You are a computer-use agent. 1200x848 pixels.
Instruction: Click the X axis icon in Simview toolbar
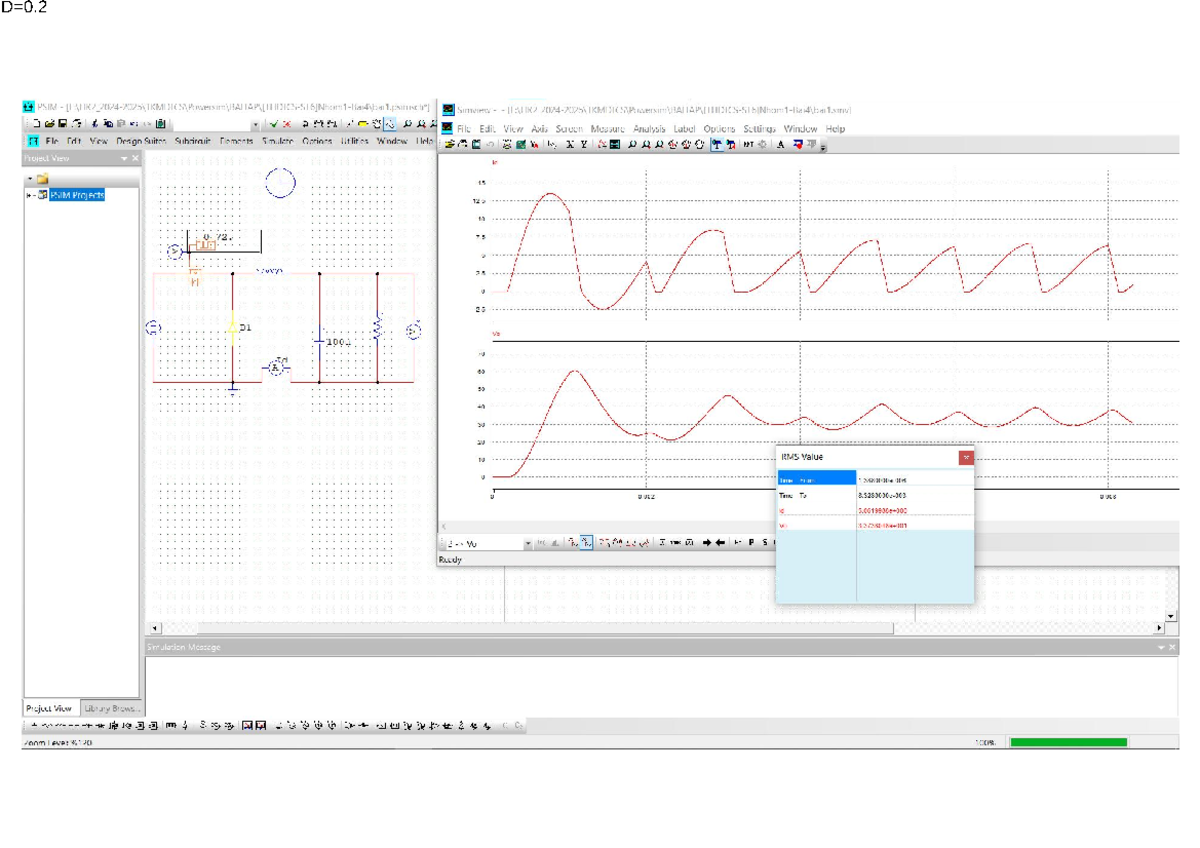pos(570,144)
